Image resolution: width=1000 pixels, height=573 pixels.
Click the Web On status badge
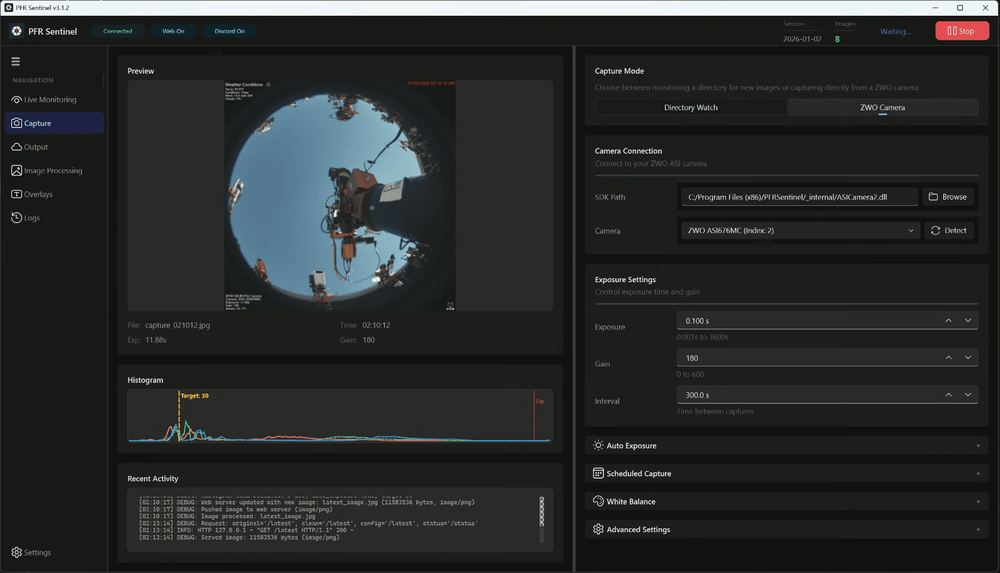pos(173,31)
